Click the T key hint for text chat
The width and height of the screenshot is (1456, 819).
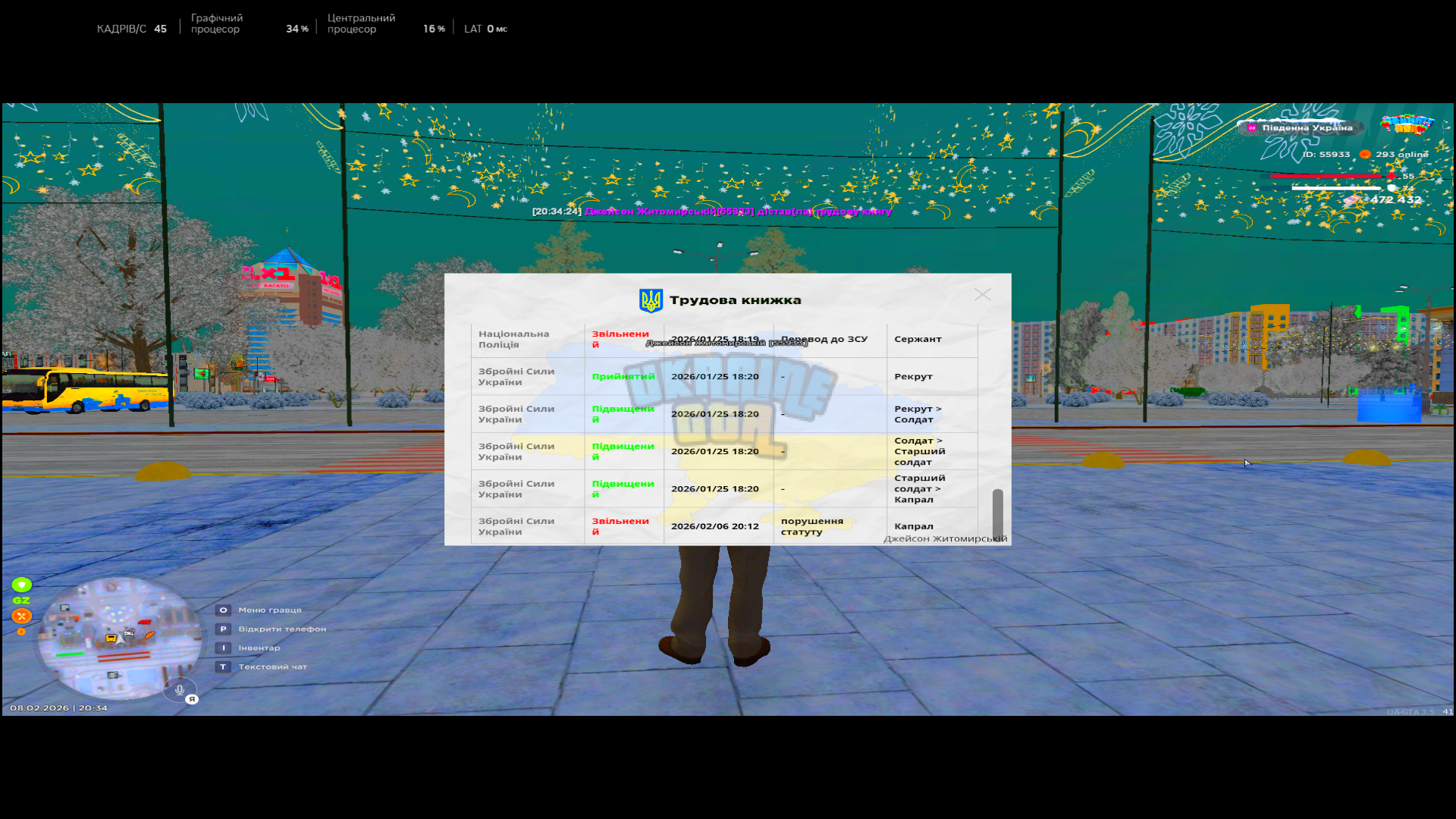(x=223, y=667)
